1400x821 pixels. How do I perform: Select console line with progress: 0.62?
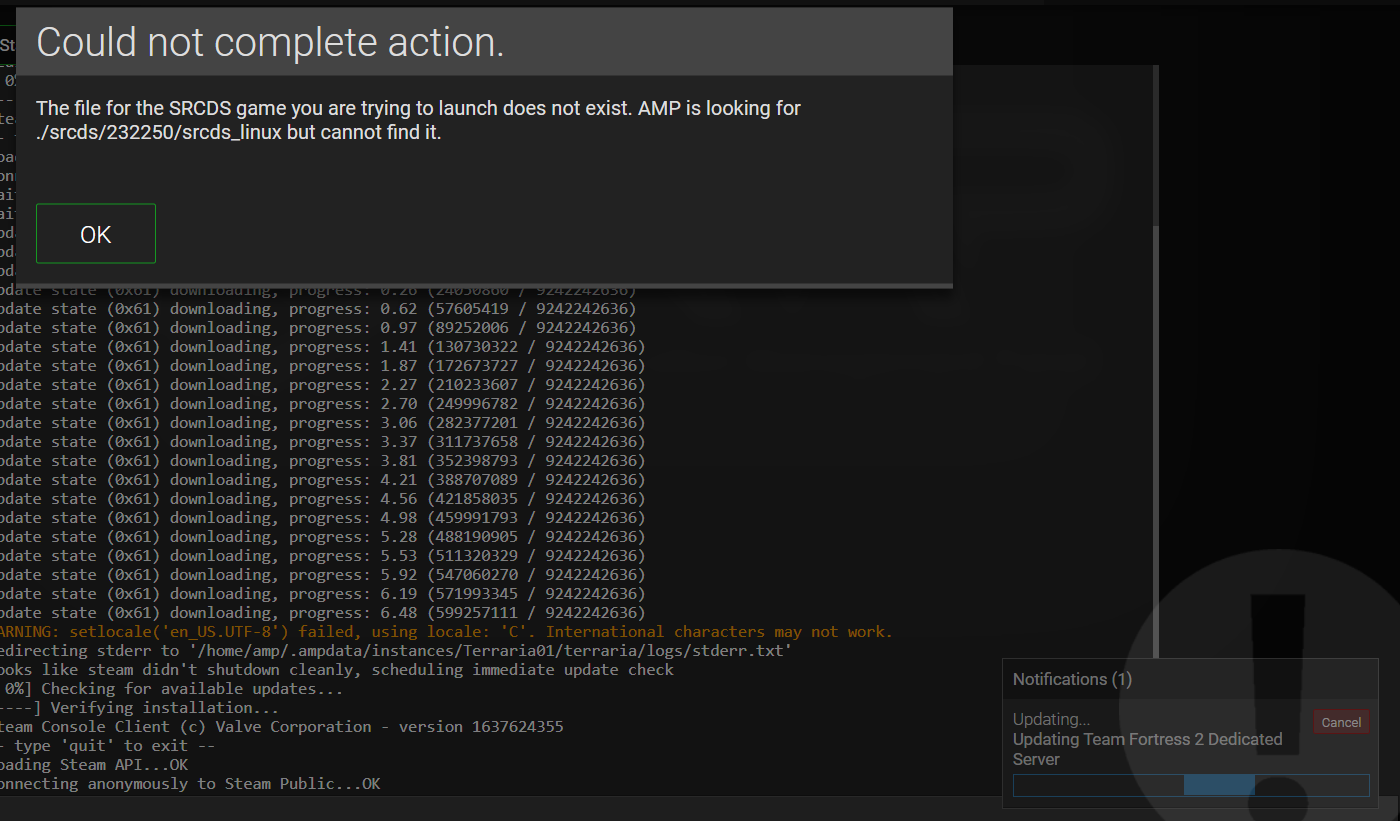click(x=318, y=309)
